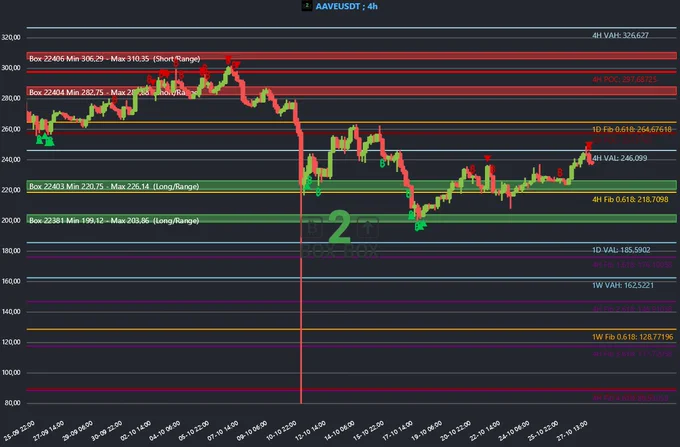Click the 22-10 14:00 time axis label
The image size is (680, 447).
click(x=484, y=431)
